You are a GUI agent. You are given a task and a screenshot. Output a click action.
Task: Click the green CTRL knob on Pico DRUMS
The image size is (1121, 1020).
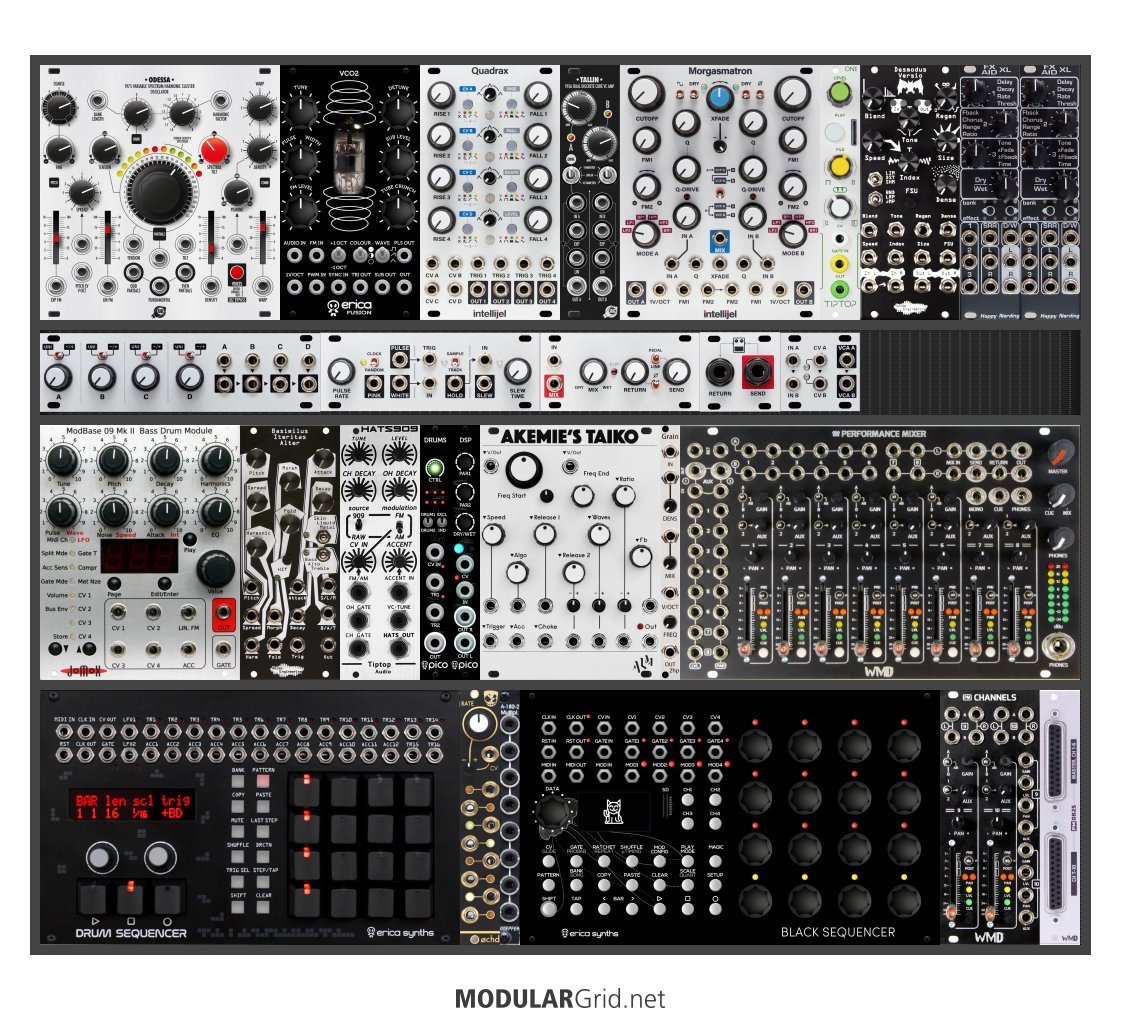point(434,469)
